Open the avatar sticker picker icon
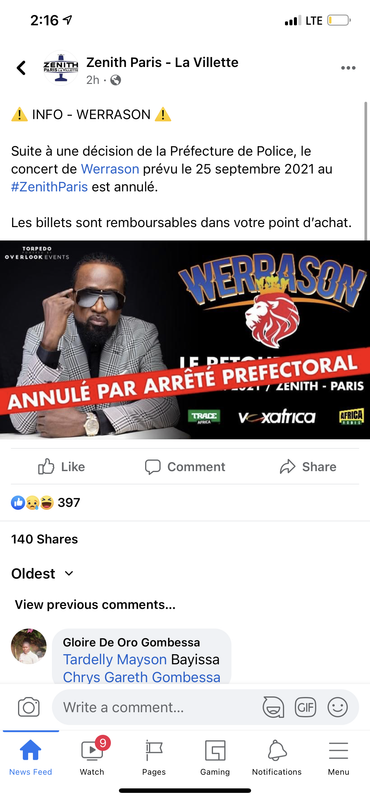The image size is (370, 800). pos(274,708)
